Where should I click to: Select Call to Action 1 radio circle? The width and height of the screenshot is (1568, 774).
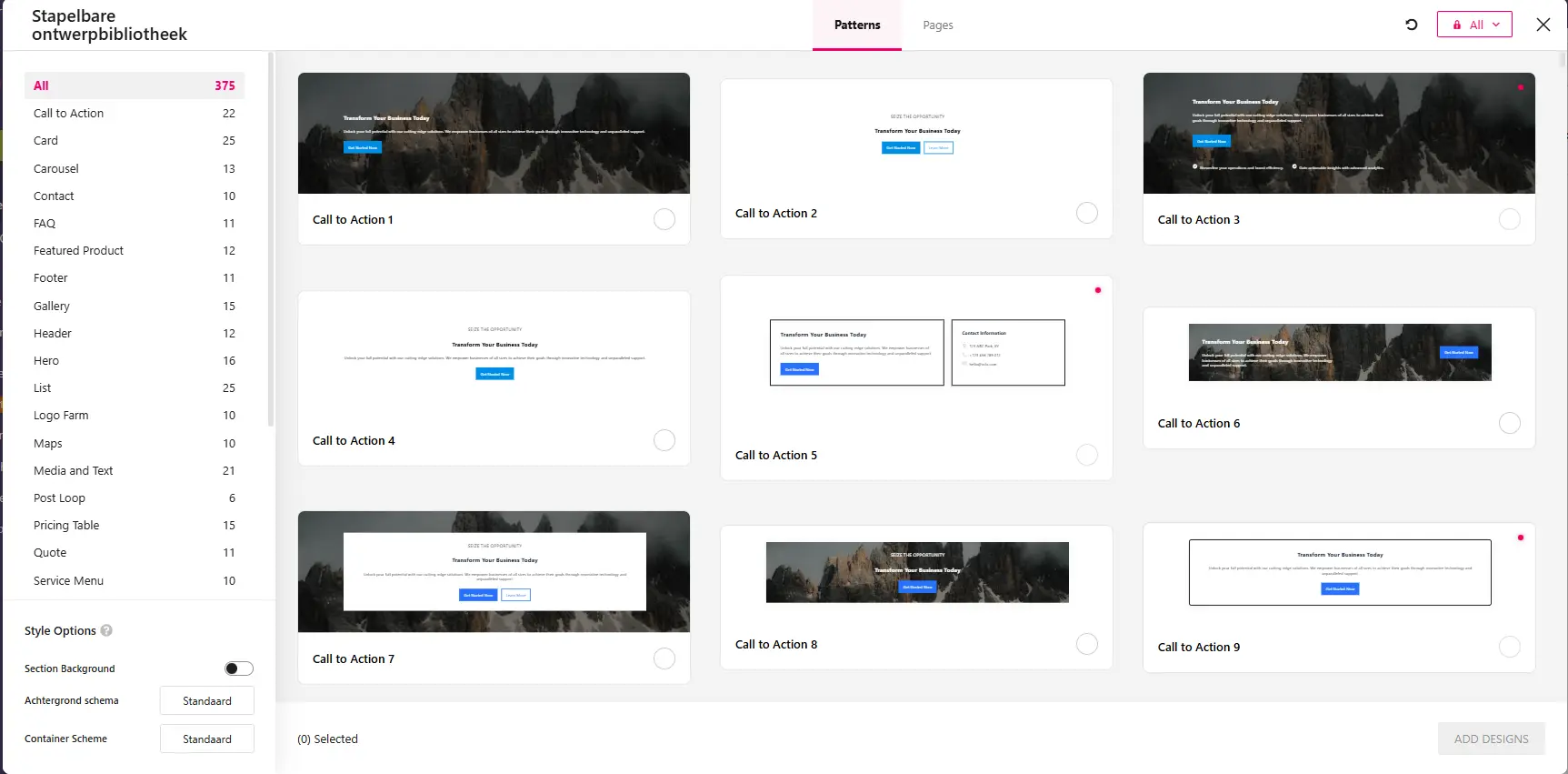click(664, 219)
